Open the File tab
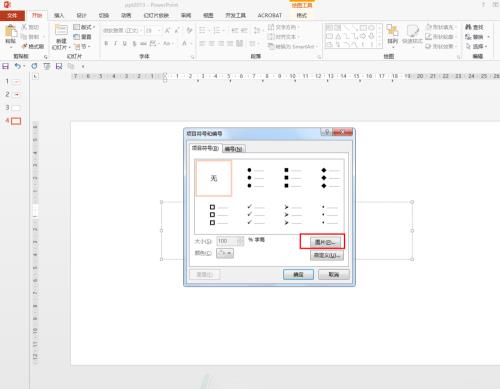 click(12, 15)
